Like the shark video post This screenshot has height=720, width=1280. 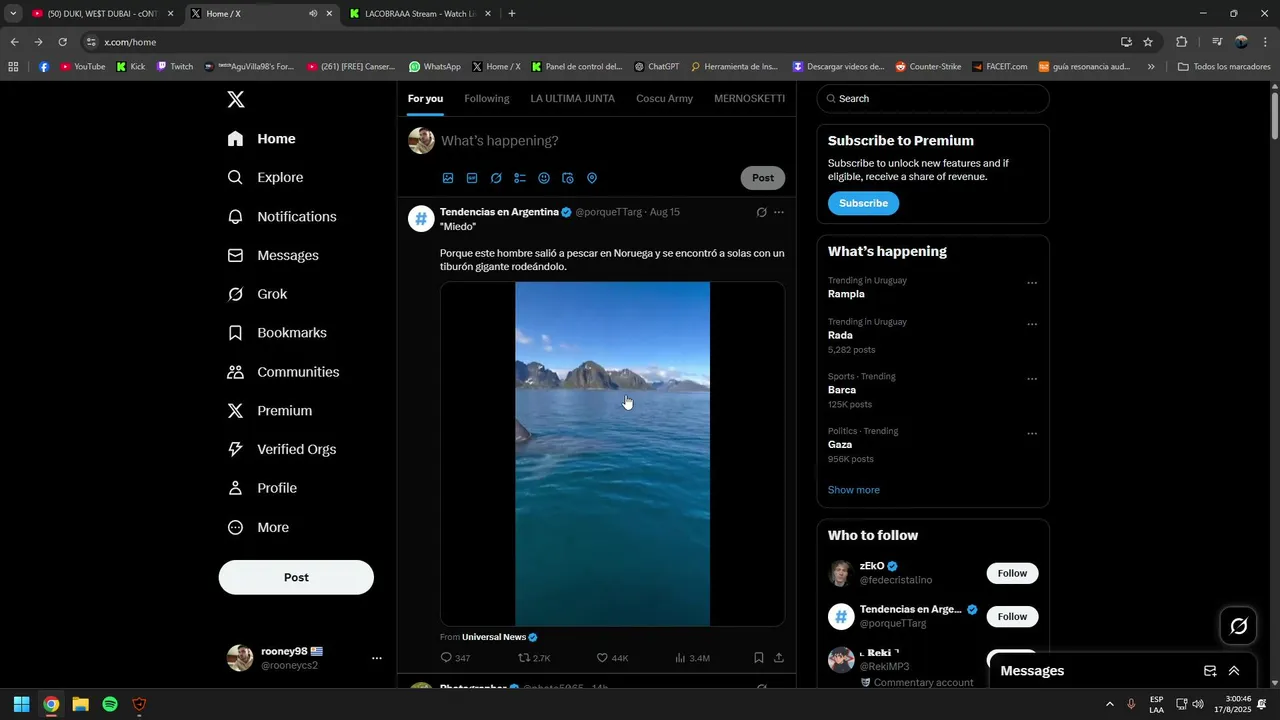click(x=612, y=658)
